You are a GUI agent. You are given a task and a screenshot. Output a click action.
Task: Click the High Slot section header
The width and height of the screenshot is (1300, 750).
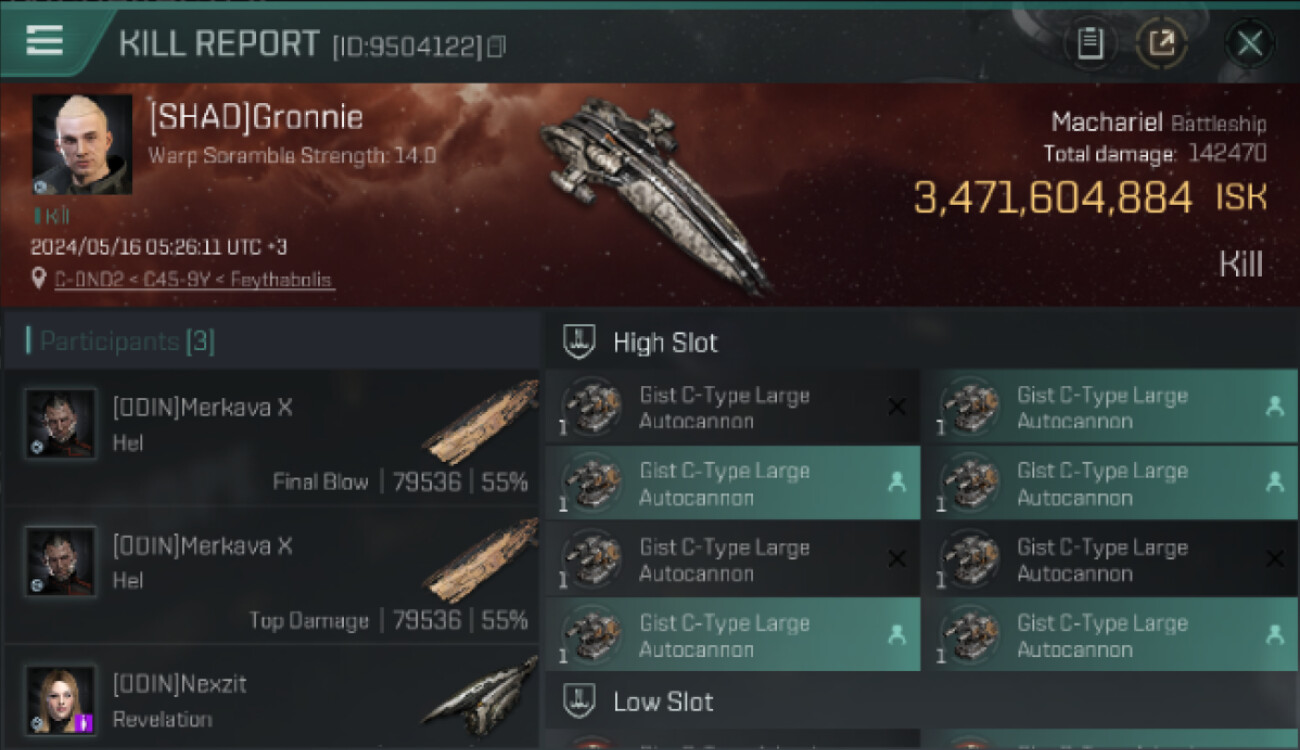[x=666, y=343]
